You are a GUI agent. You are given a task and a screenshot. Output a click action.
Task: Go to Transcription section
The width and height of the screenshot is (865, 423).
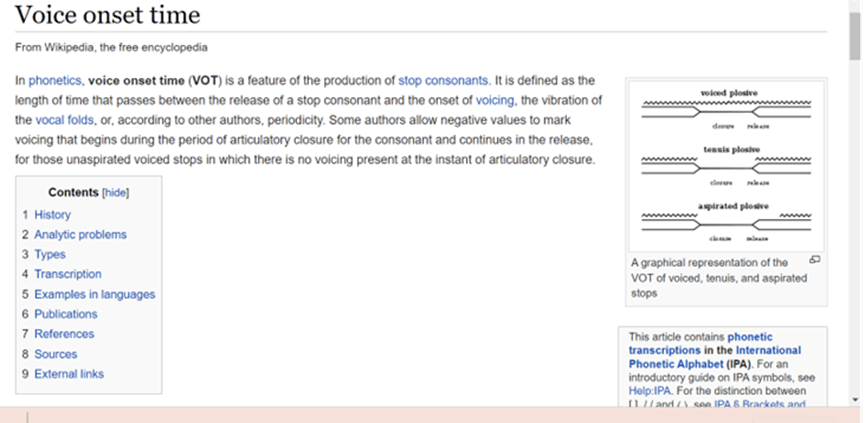[68, 274]
